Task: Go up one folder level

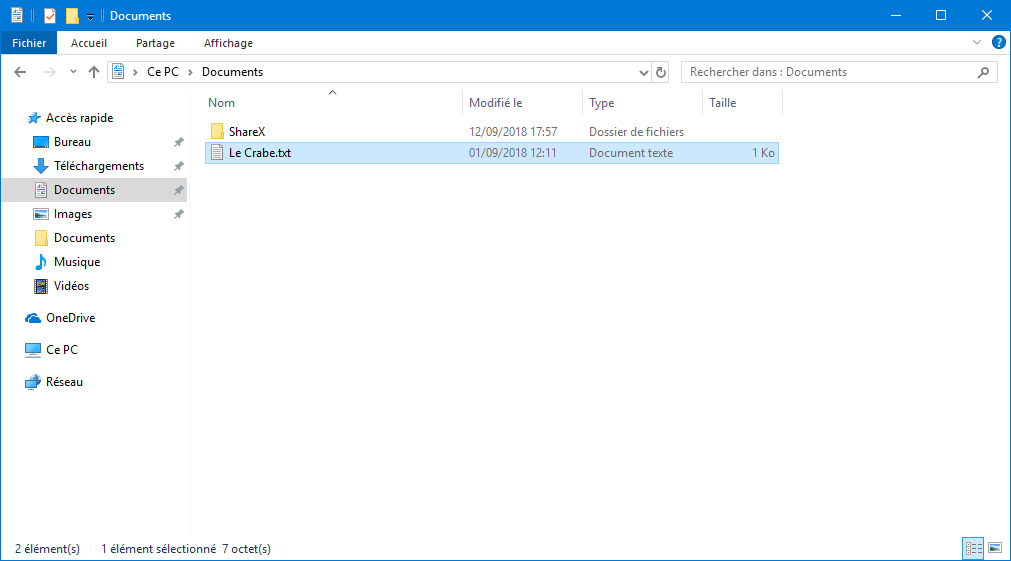Action: coord(94,72)
